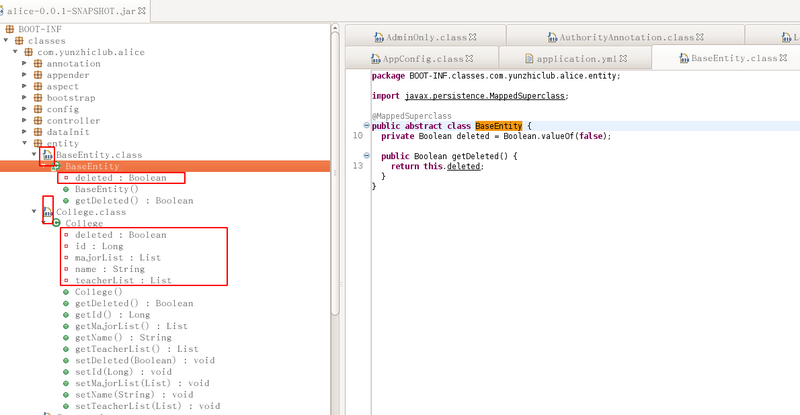Select the BaseEntity.class editor tab
This screenshot has height=415, width=800.
pyautogui.click(x=726, y=58)
